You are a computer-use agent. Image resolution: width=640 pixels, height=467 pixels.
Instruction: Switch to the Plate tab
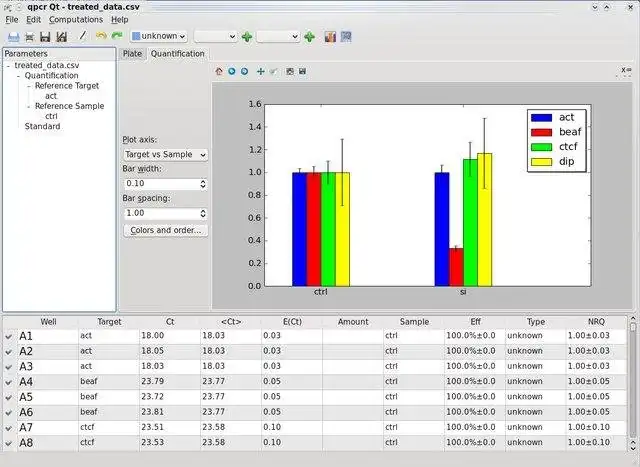[132, 54]
